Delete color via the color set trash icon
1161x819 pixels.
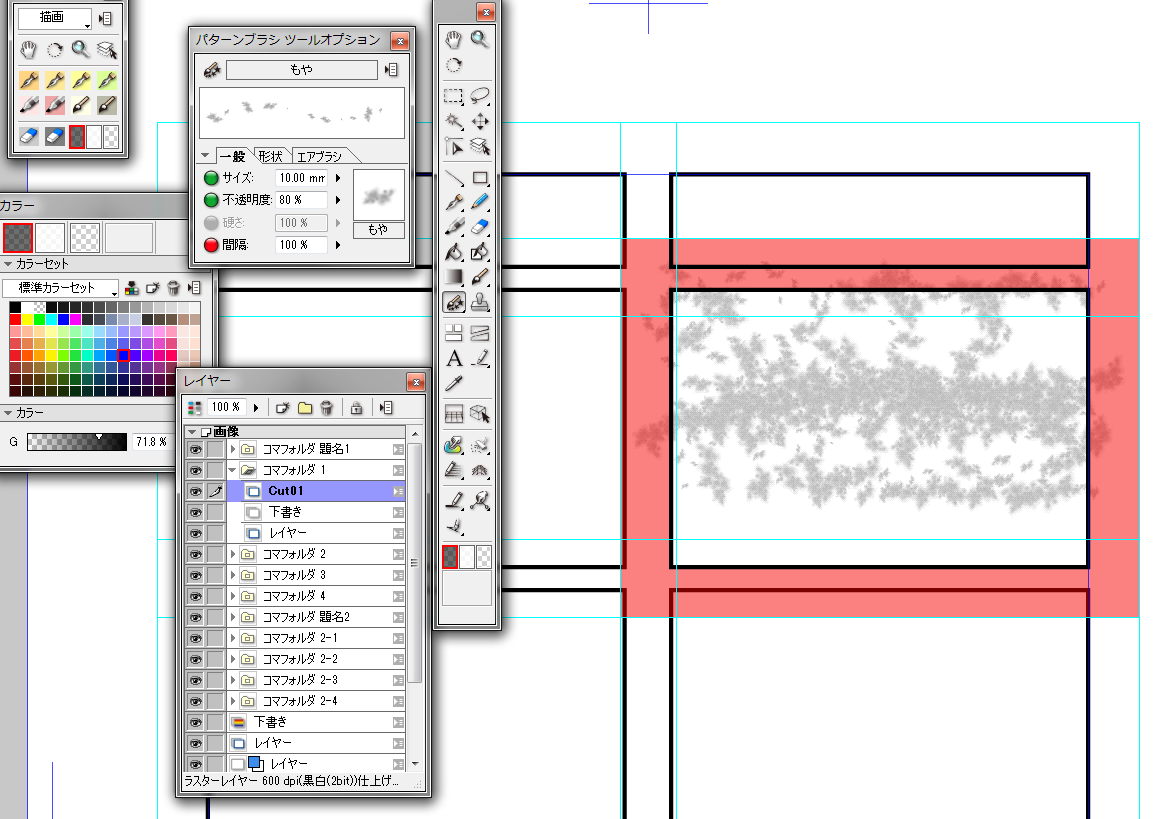pos(173,287)
